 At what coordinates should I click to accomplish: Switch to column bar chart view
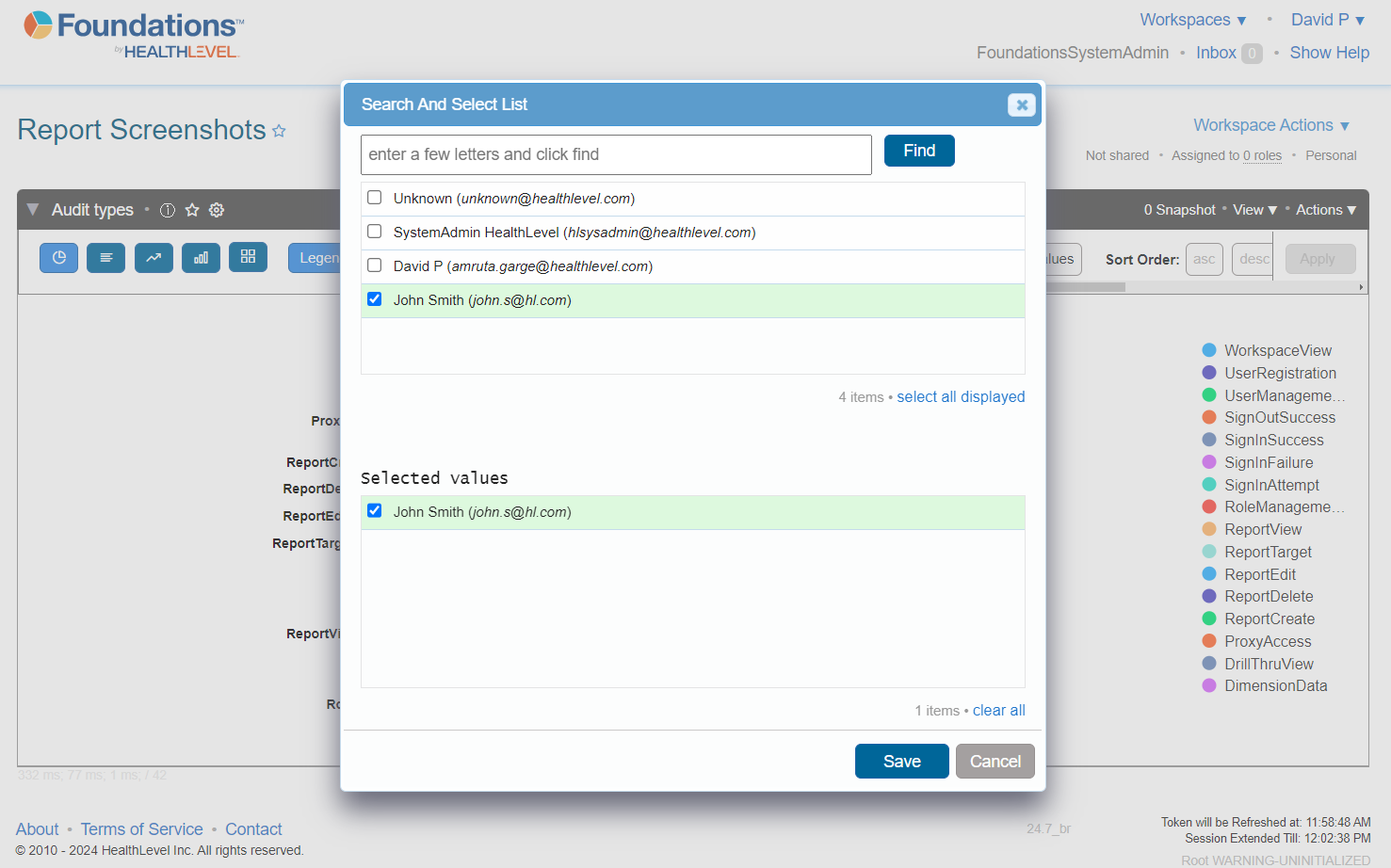[201, 258]
